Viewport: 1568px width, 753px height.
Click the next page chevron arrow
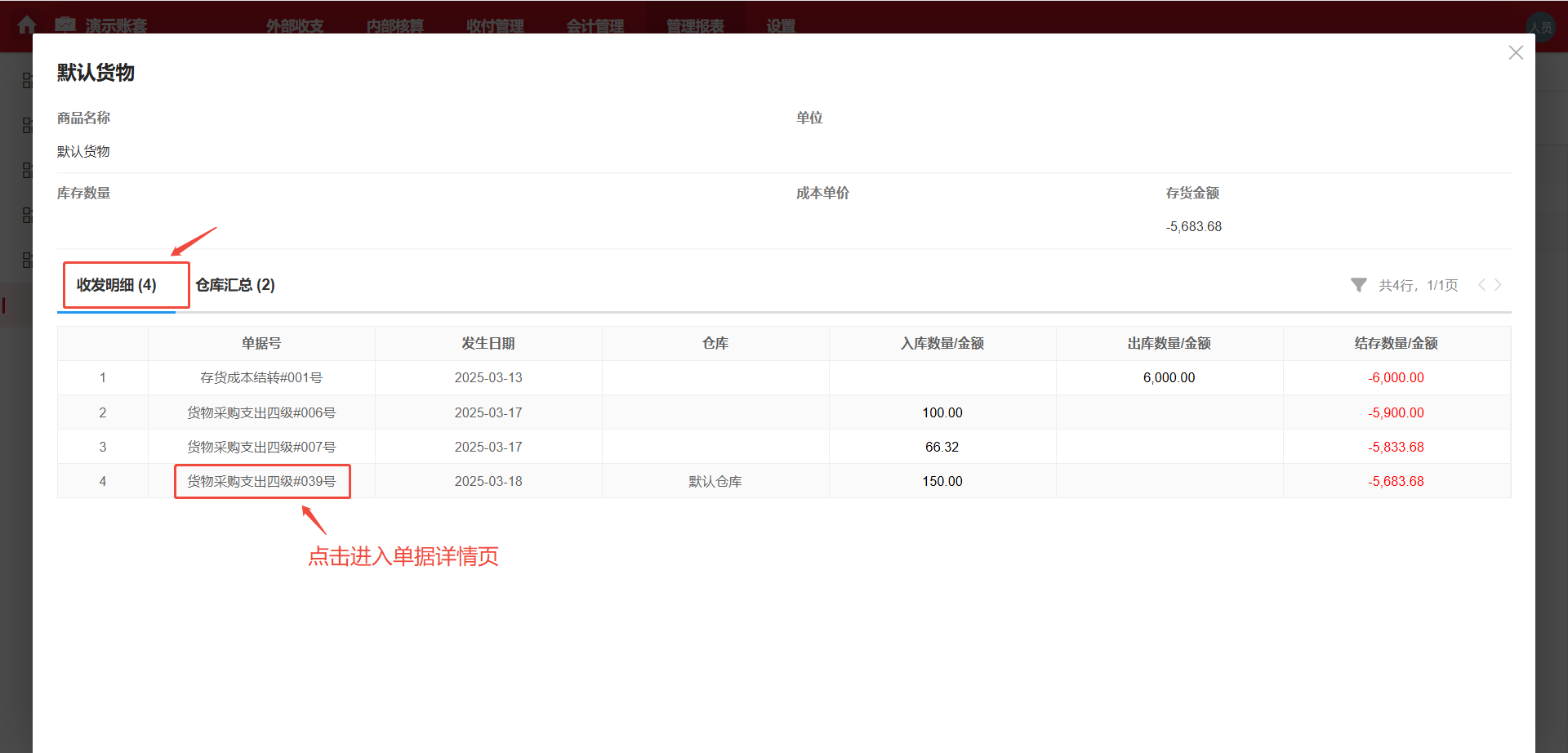click(x=1499, y=285)
